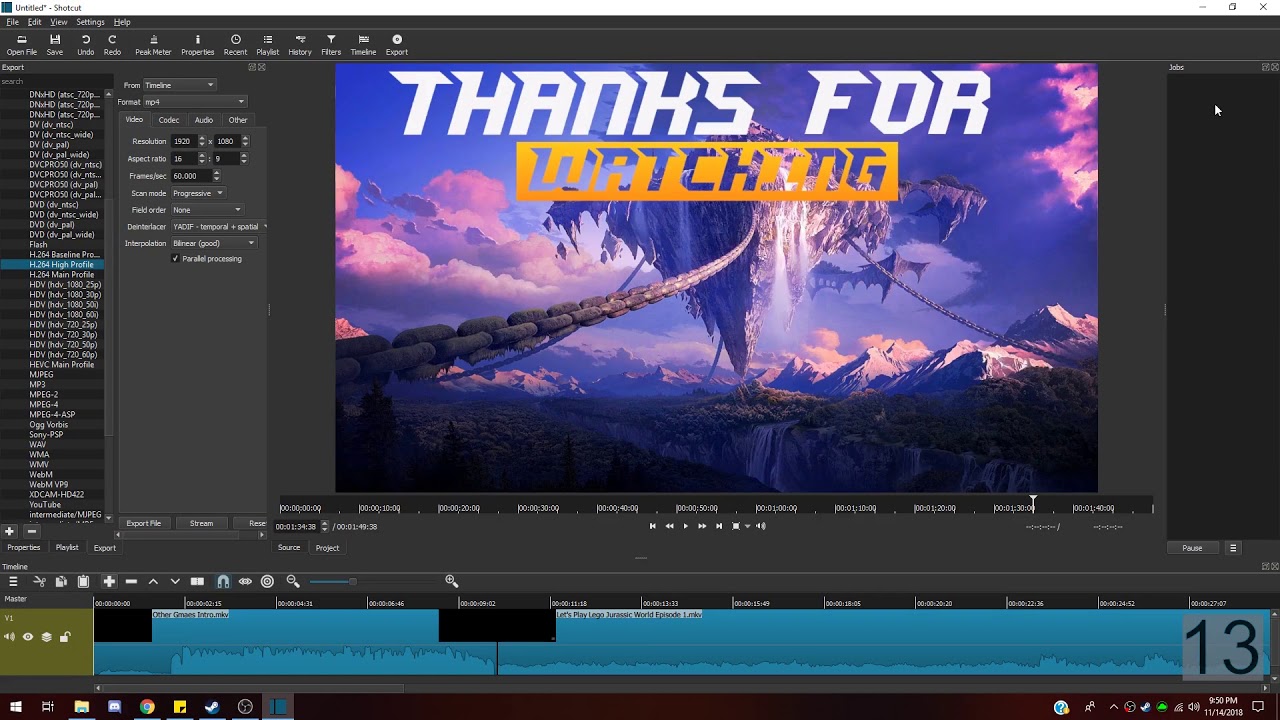
Task: Open the File menu
Action: [x=13, y=22]
